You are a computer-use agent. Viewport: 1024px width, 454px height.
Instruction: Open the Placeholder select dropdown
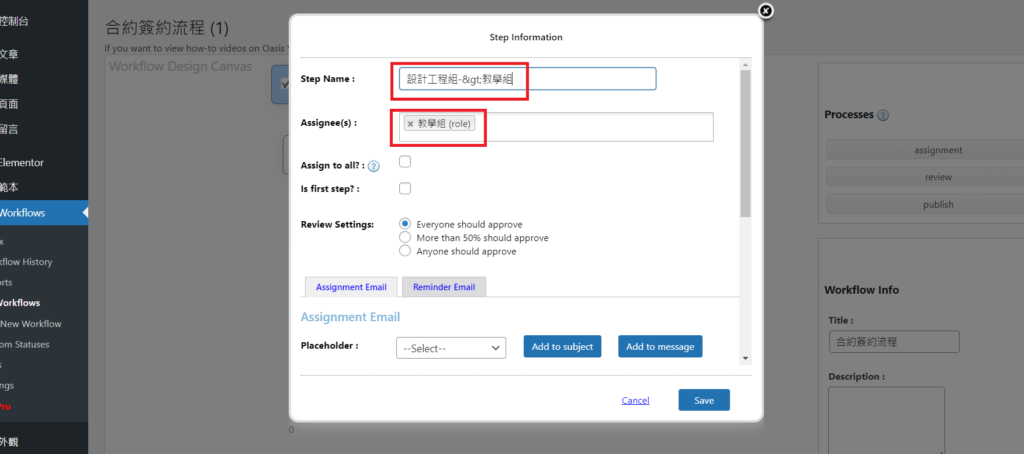[x=451, y=348]
